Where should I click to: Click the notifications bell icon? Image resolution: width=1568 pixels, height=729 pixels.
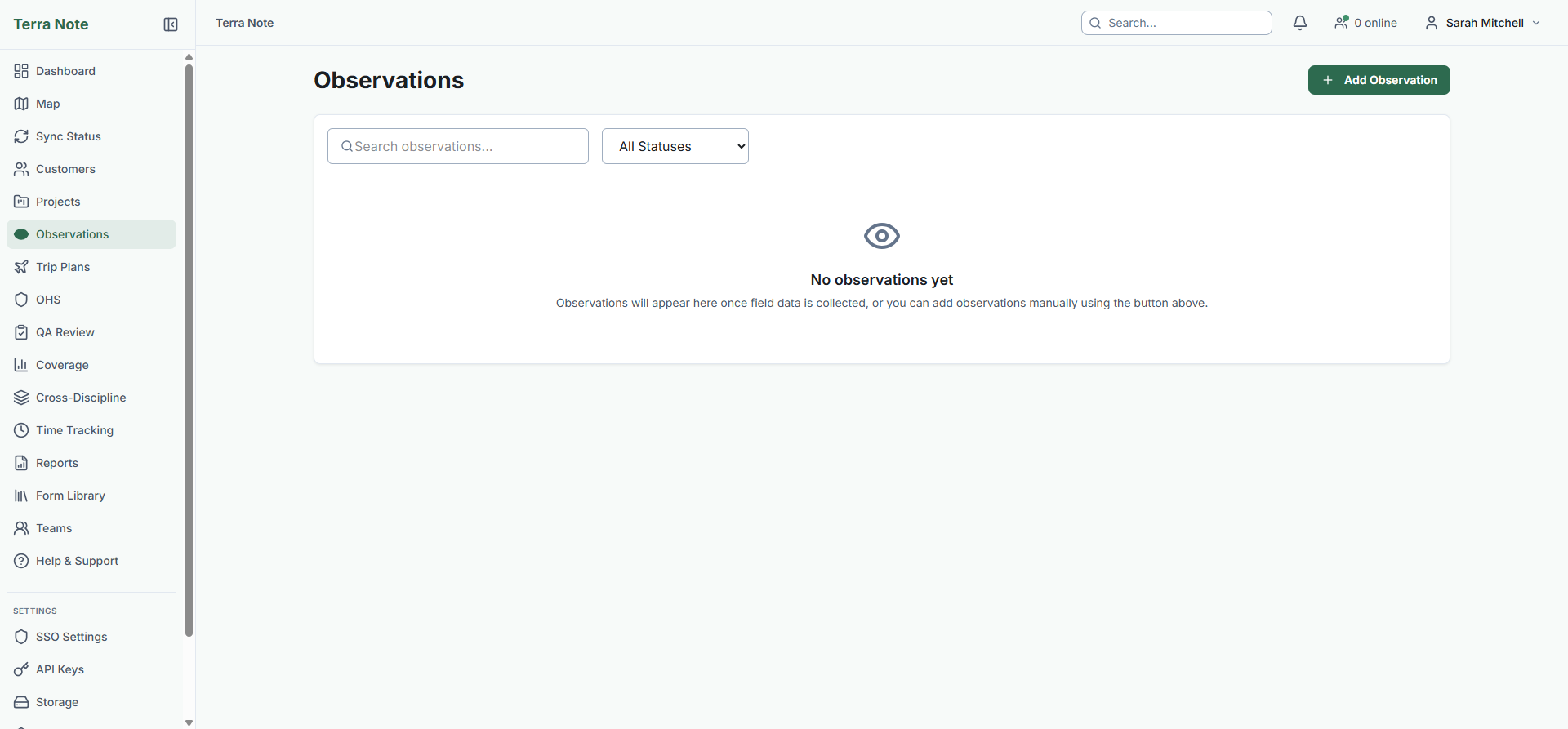tap(1300, 23)
